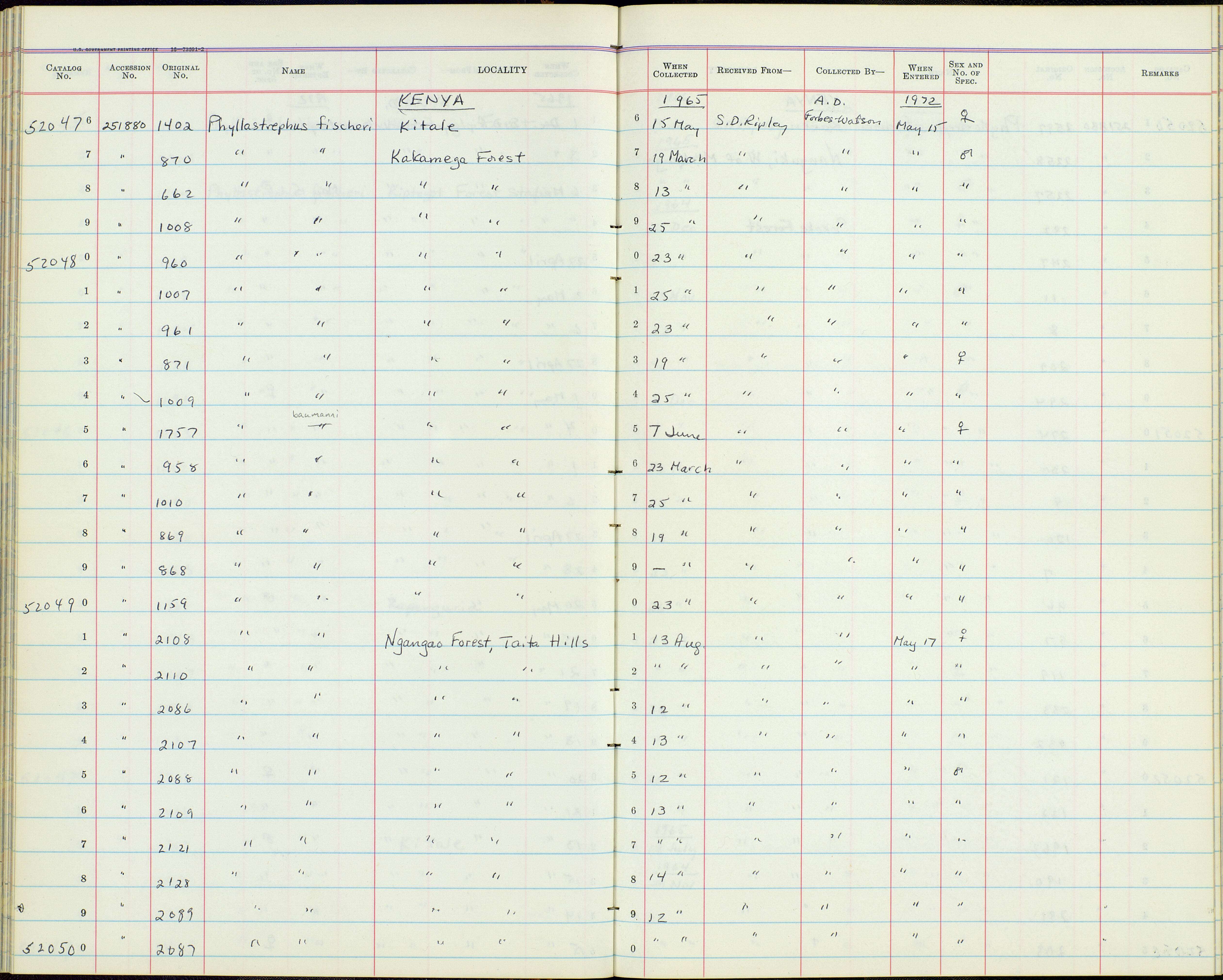
Task: Select the underlined year '1972'
Action: coord(922,101)
